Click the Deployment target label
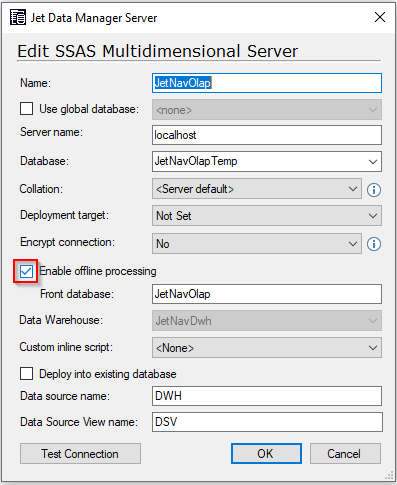Viewport: 397px width, 485px height. [x=65, y=215]
